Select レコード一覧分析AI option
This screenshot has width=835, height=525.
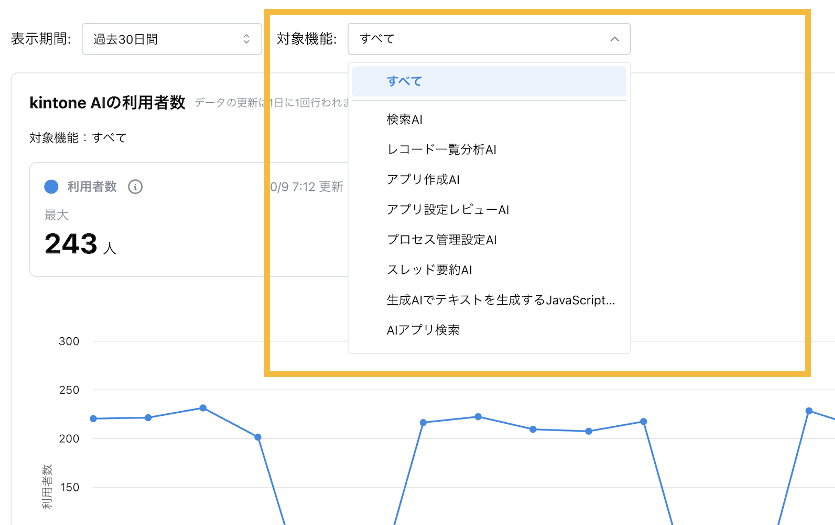point(489,150)
